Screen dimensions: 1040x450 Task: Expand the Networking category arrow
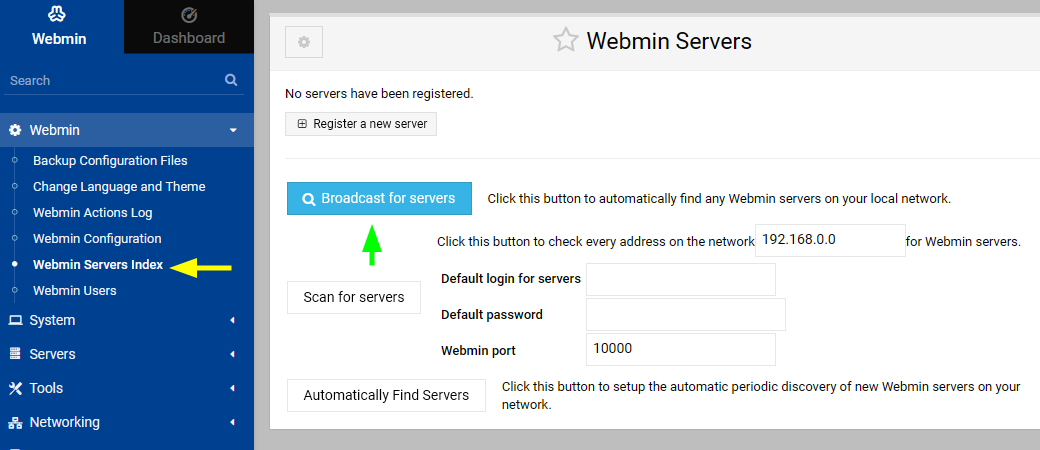[x=232, y=422]
